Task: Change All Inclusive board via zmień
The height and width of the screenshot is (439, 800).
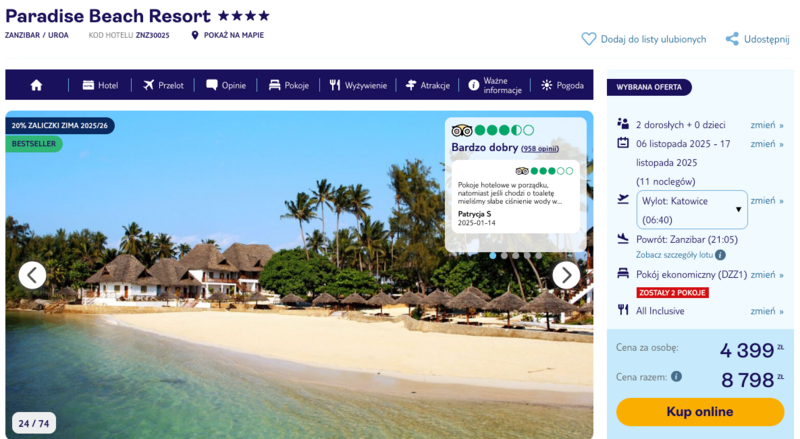Action: pos(767,311)
